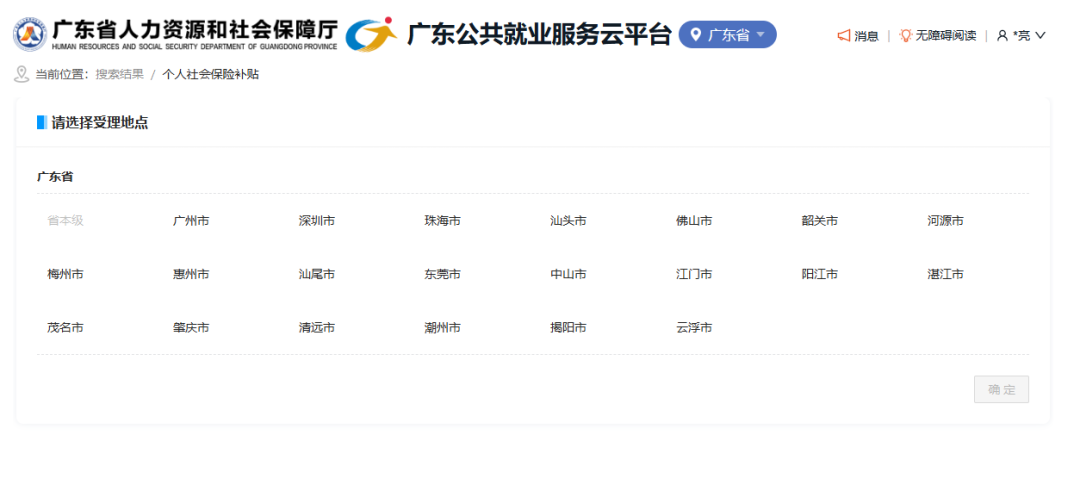Select 深圳市 as the location

coord(317,221)
